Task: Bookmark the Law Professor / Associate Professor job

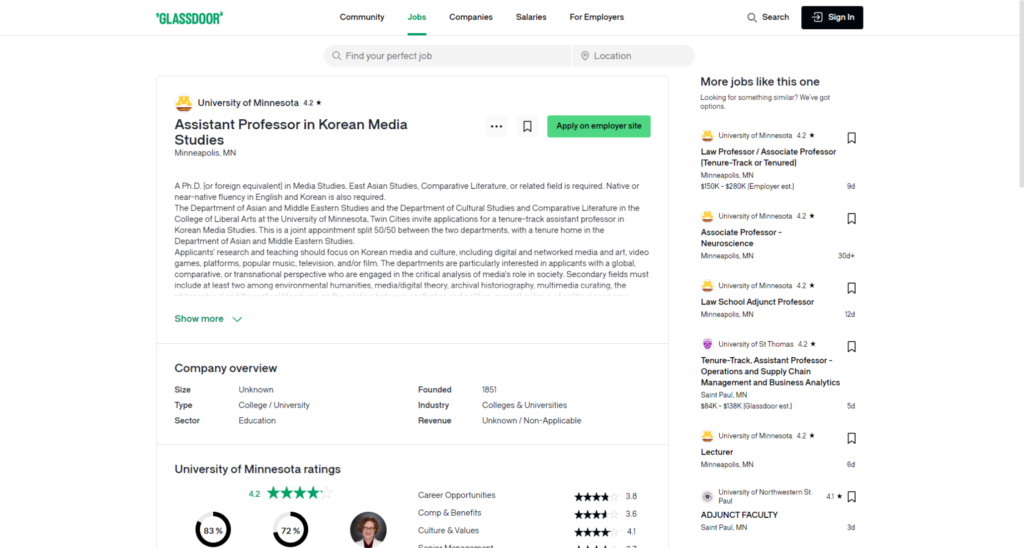Action: pos(851,138)
